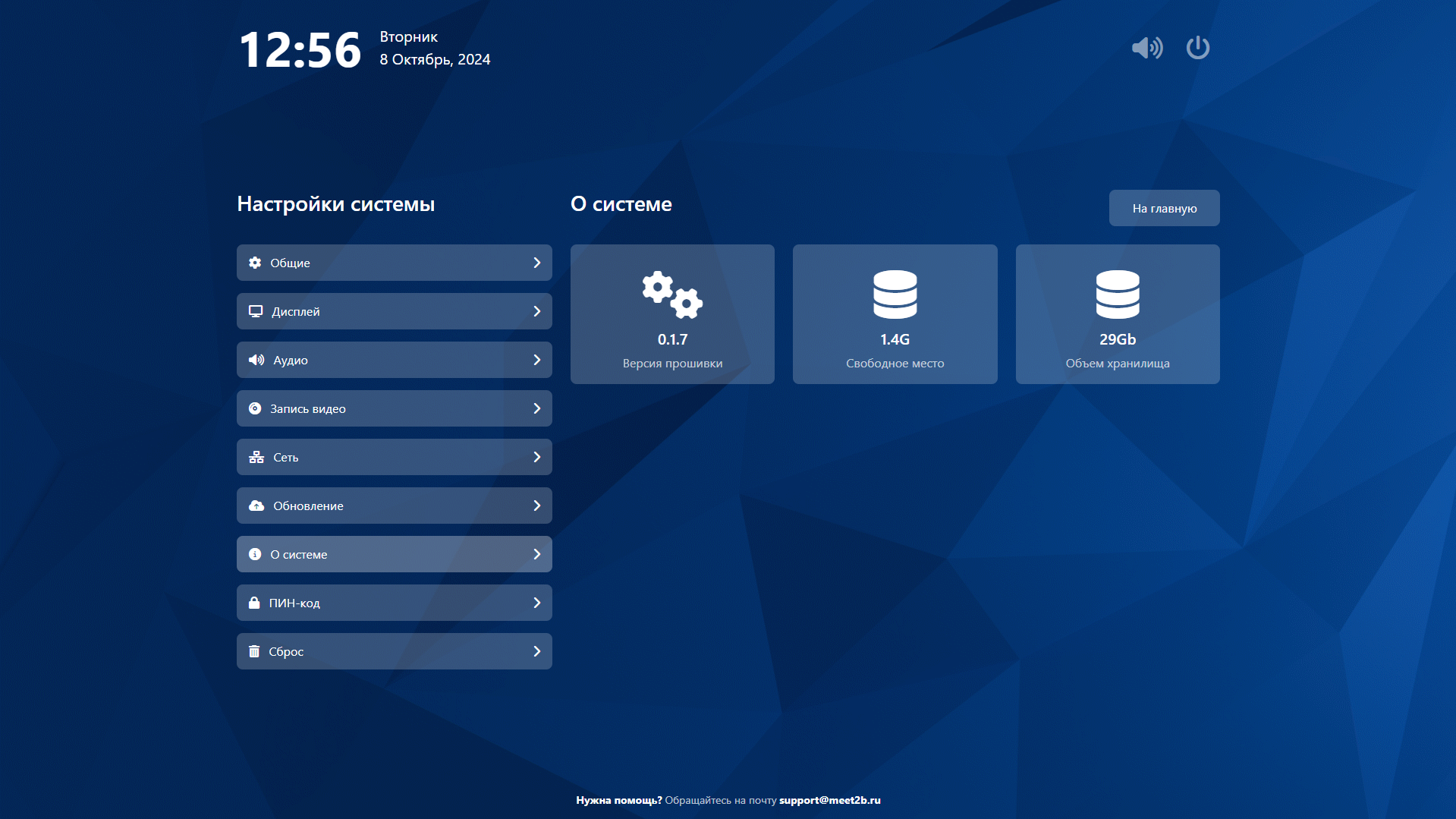The width and height of the screenshot is (1456, 819).
Task: Click the firmware gears icon in Версия прошивки
Action: 672,295
